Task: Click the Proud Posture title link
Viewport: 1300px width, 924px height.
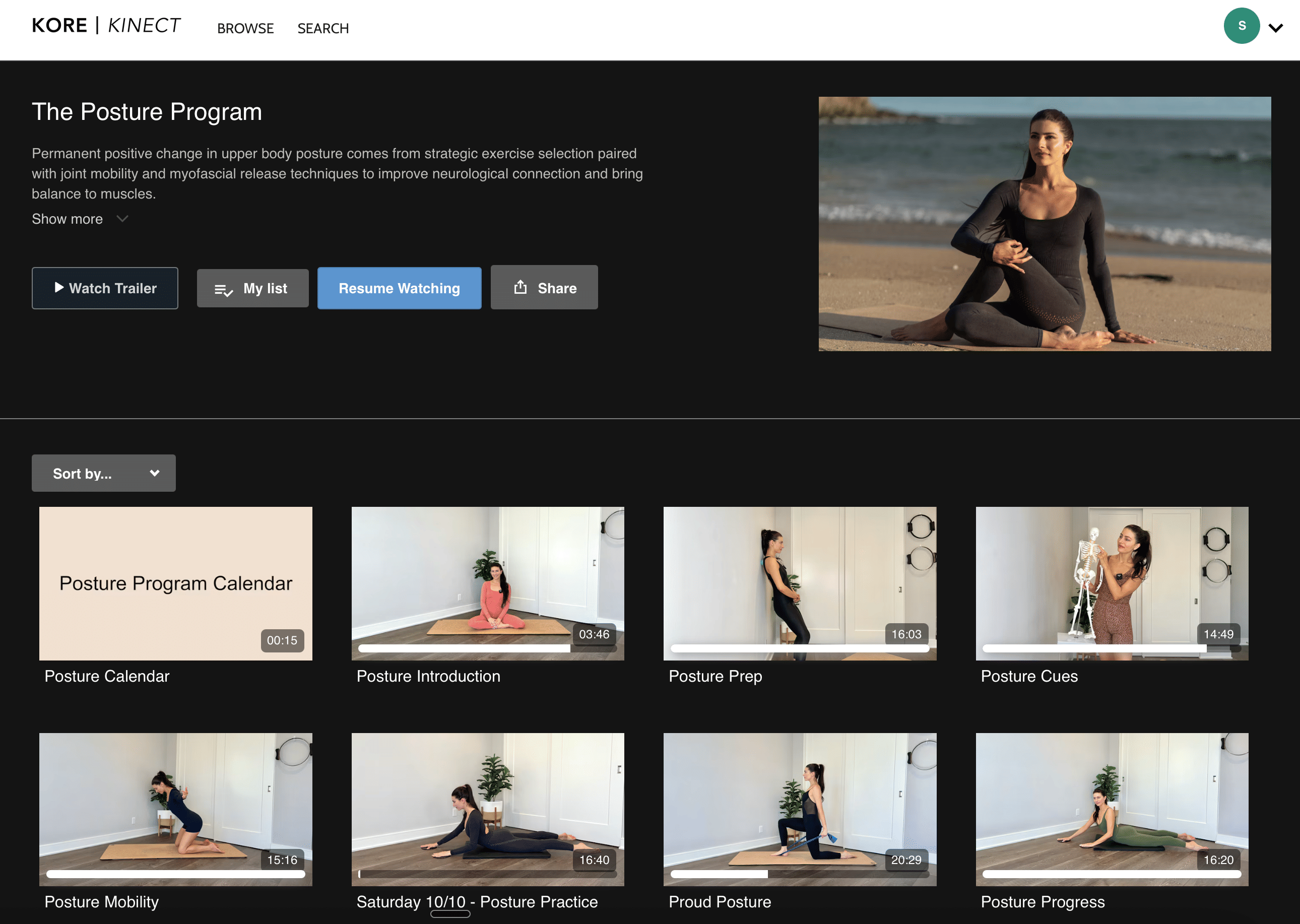Action: coord(720,902)
